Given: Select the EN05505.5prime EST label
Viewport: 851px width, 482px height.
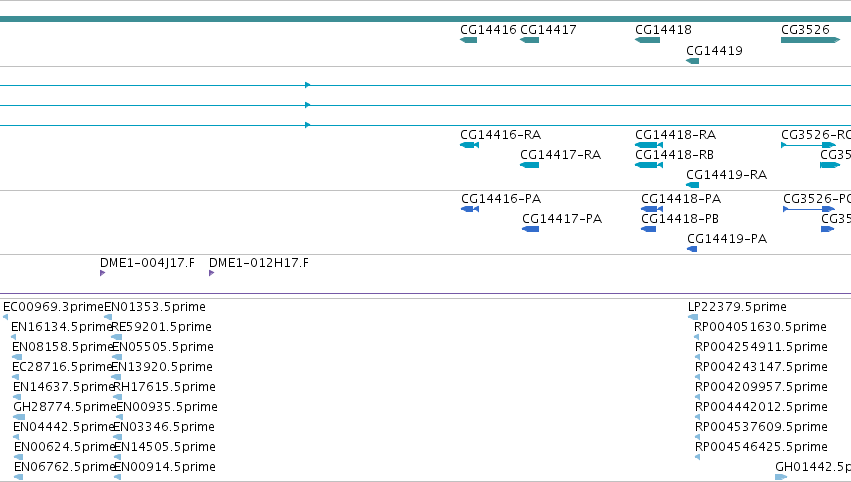Looking at the screenshot, I should click(163, 347).
